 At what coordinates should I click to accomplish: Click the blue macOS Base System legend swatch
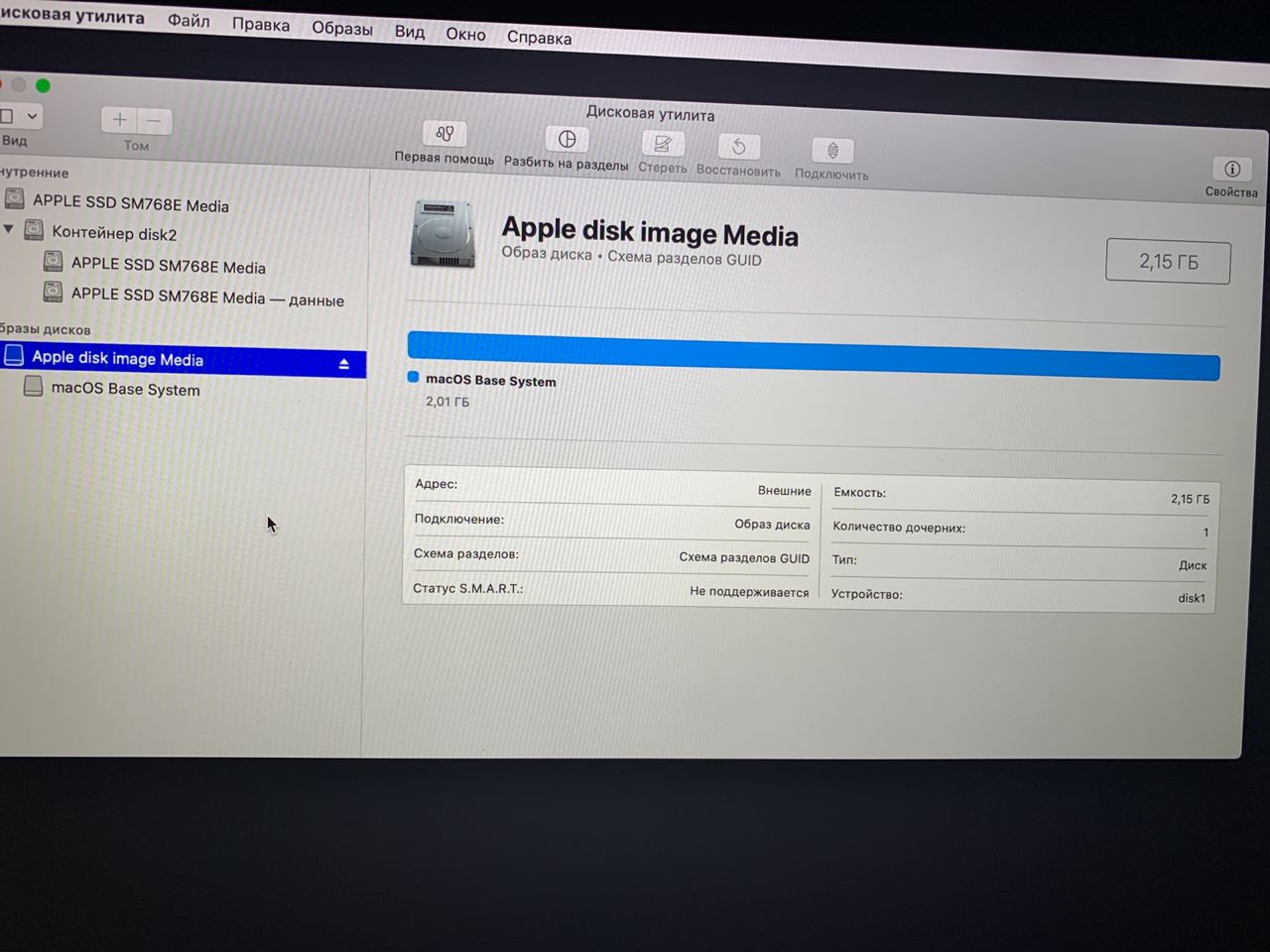(413, 377)
